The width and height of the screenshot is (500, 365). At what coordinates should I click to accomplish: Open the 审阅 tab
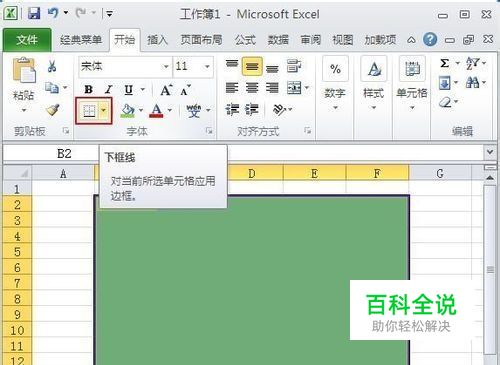pyautogui.click(x=311, y=40)
